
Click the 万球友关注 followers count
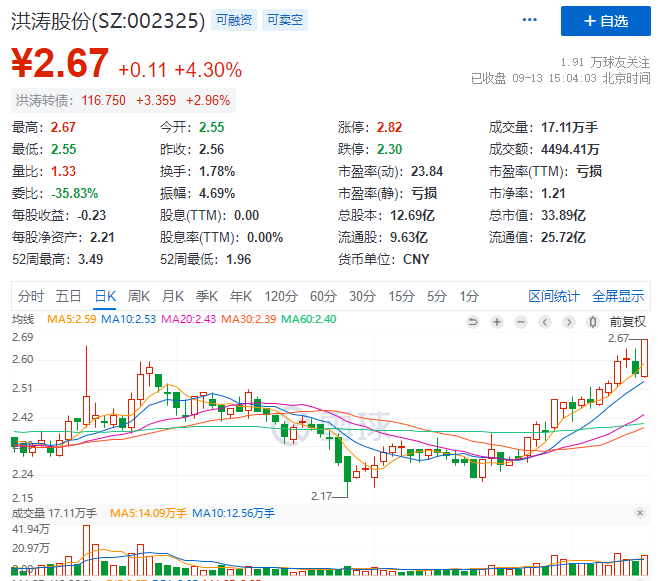click(606, 63)
